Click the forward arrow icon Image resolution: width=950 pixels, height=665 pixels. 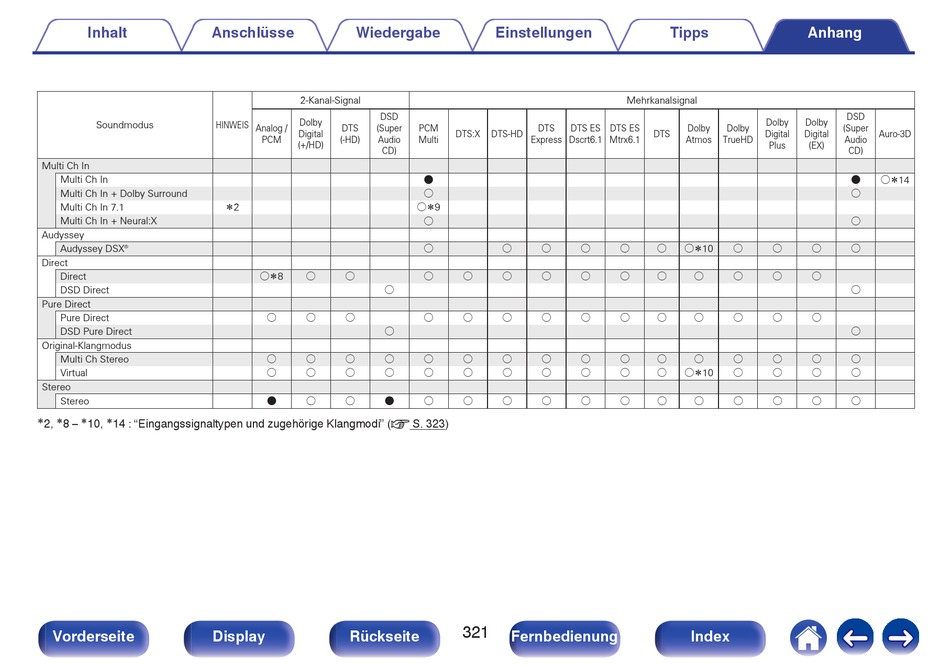click(900, 637)
